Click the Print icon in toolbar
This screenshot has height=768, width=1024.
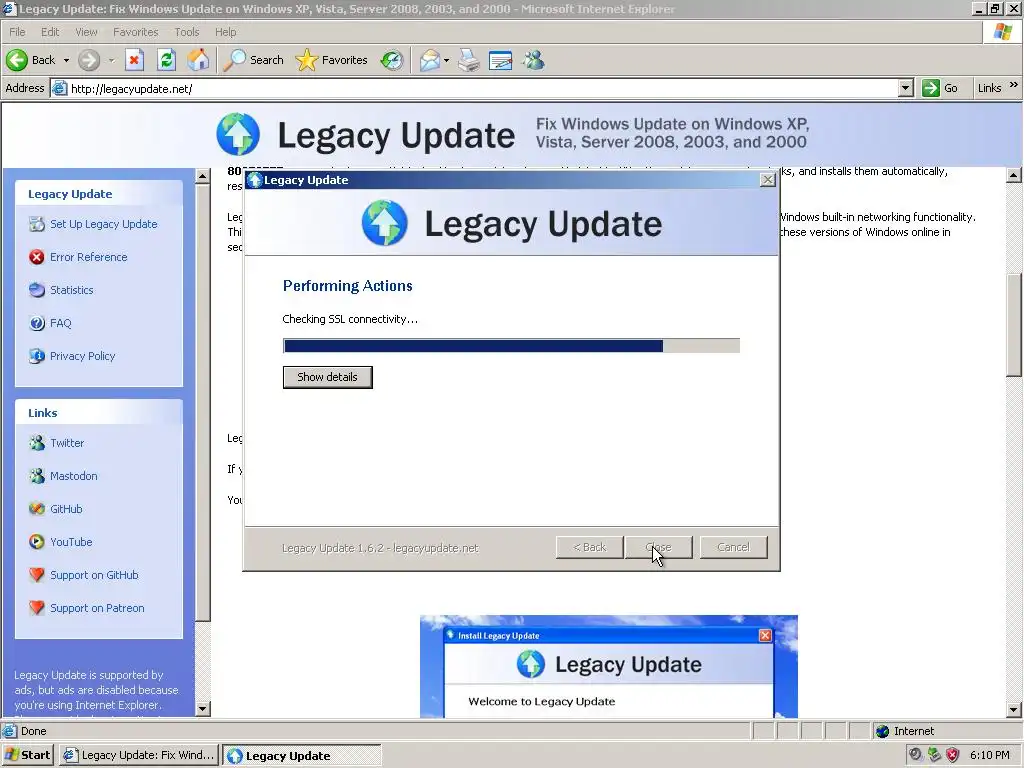click(x=468, y=60)
